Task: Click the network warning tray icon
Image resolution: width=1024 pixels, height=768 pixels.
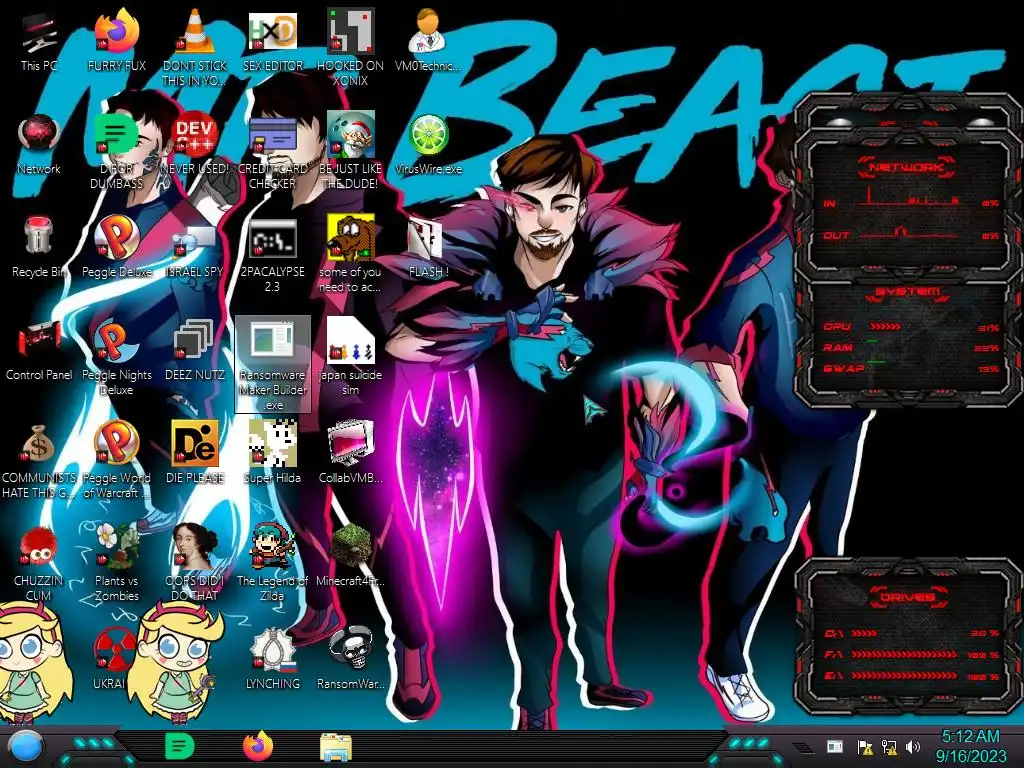Action: [x=889, y=747]
